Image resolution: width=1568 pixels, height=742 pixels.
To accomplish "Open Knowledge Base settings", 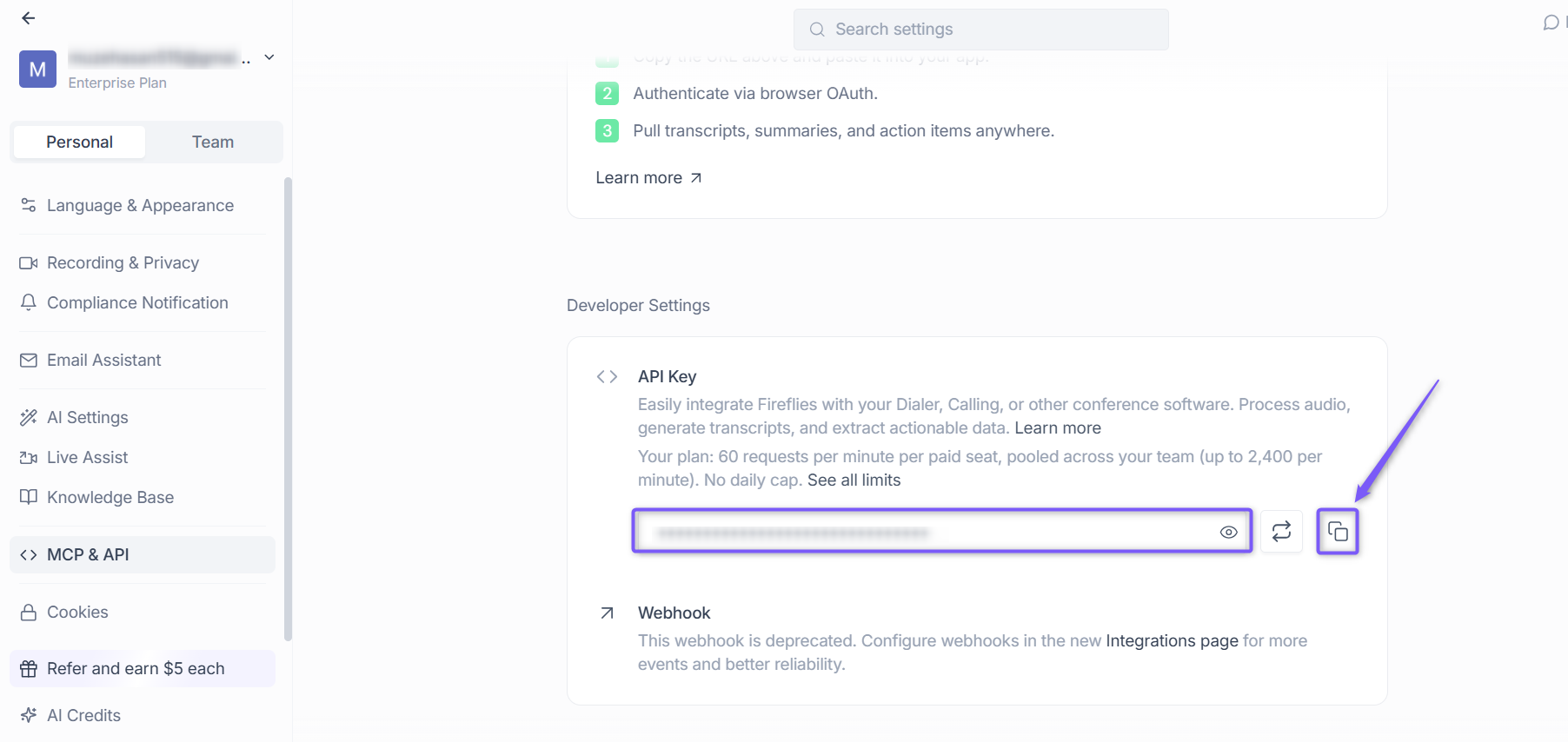I will [x=143, y=498].
